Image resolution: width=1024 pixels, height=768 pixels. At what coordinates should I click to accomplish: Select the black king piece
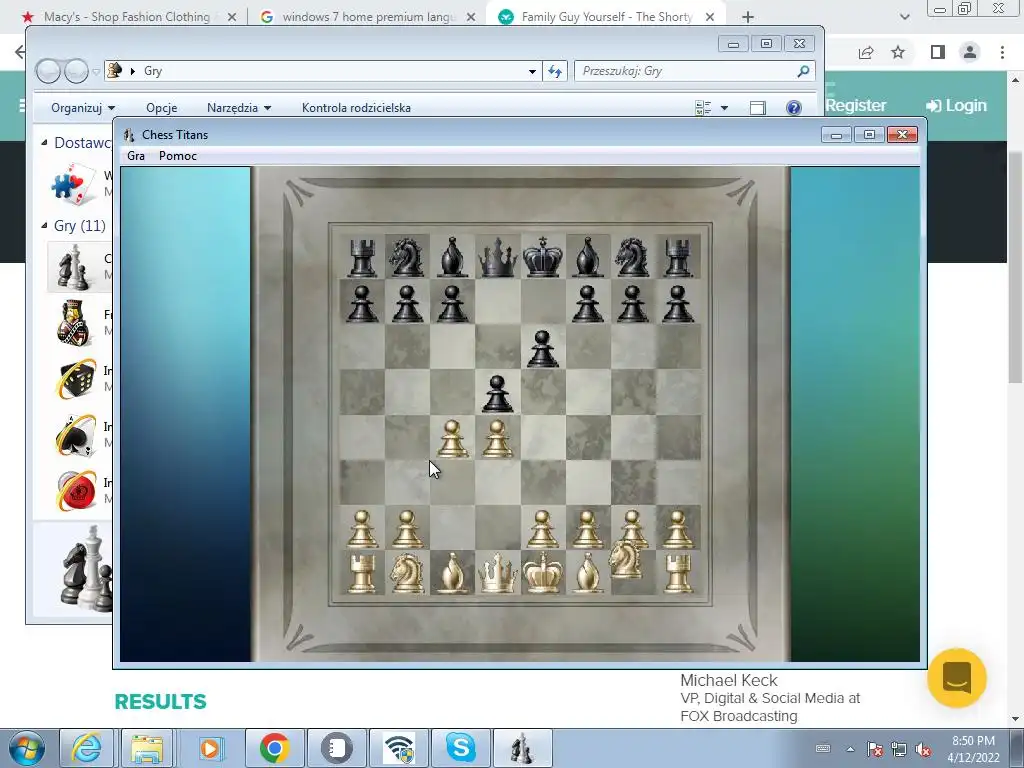click(543, 257)
